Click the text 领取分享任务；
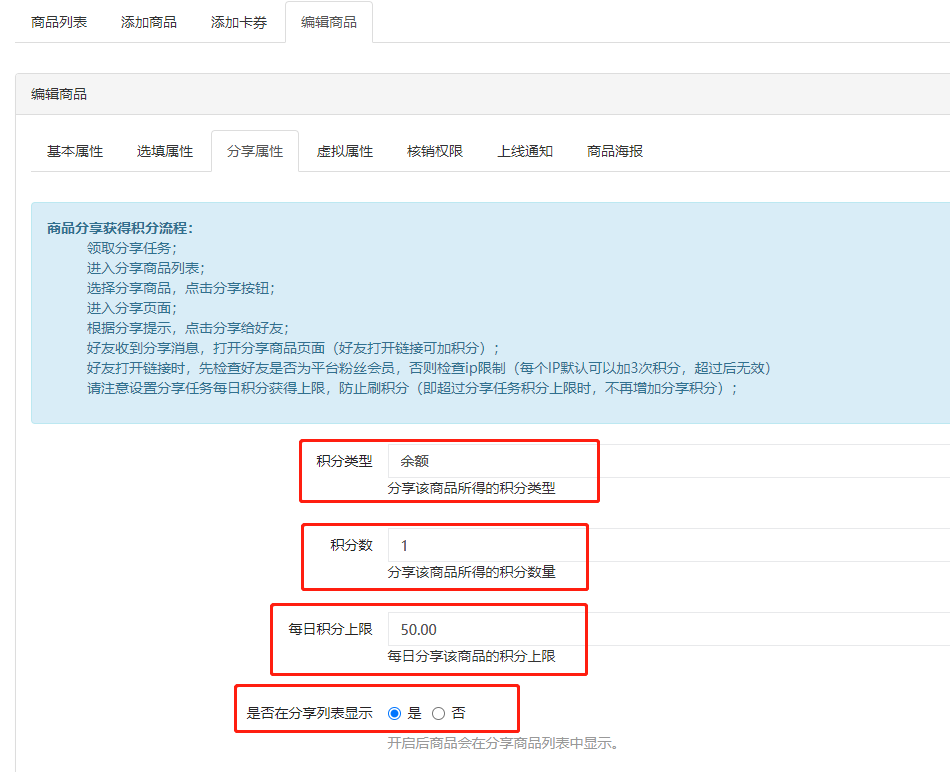Image resolution: width=950 pixels, height=772 pixels. [132, 248]
